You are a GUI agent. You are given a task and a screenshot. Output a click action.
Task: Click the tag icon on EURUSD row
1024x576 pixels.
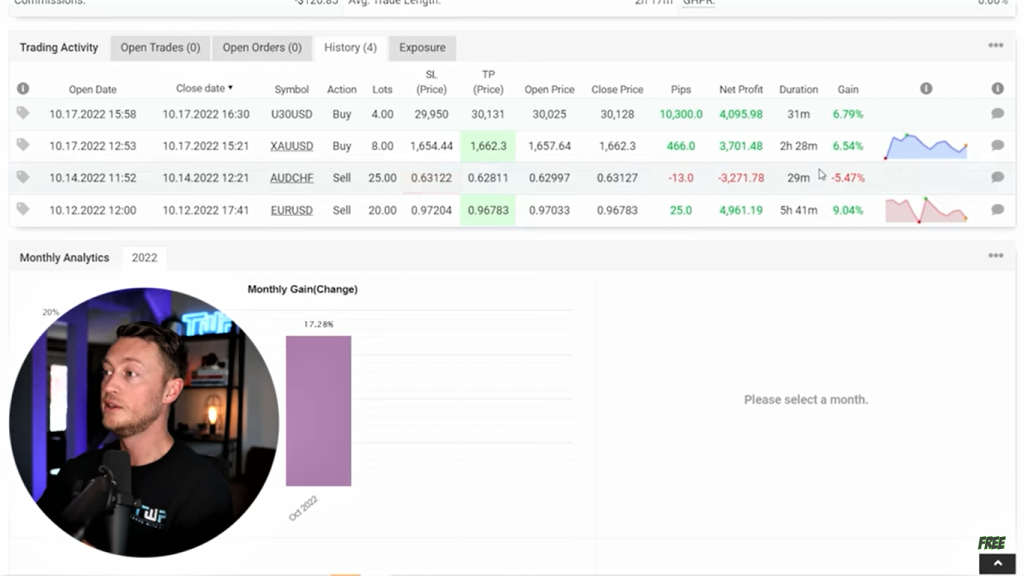(x=23, y=209)
